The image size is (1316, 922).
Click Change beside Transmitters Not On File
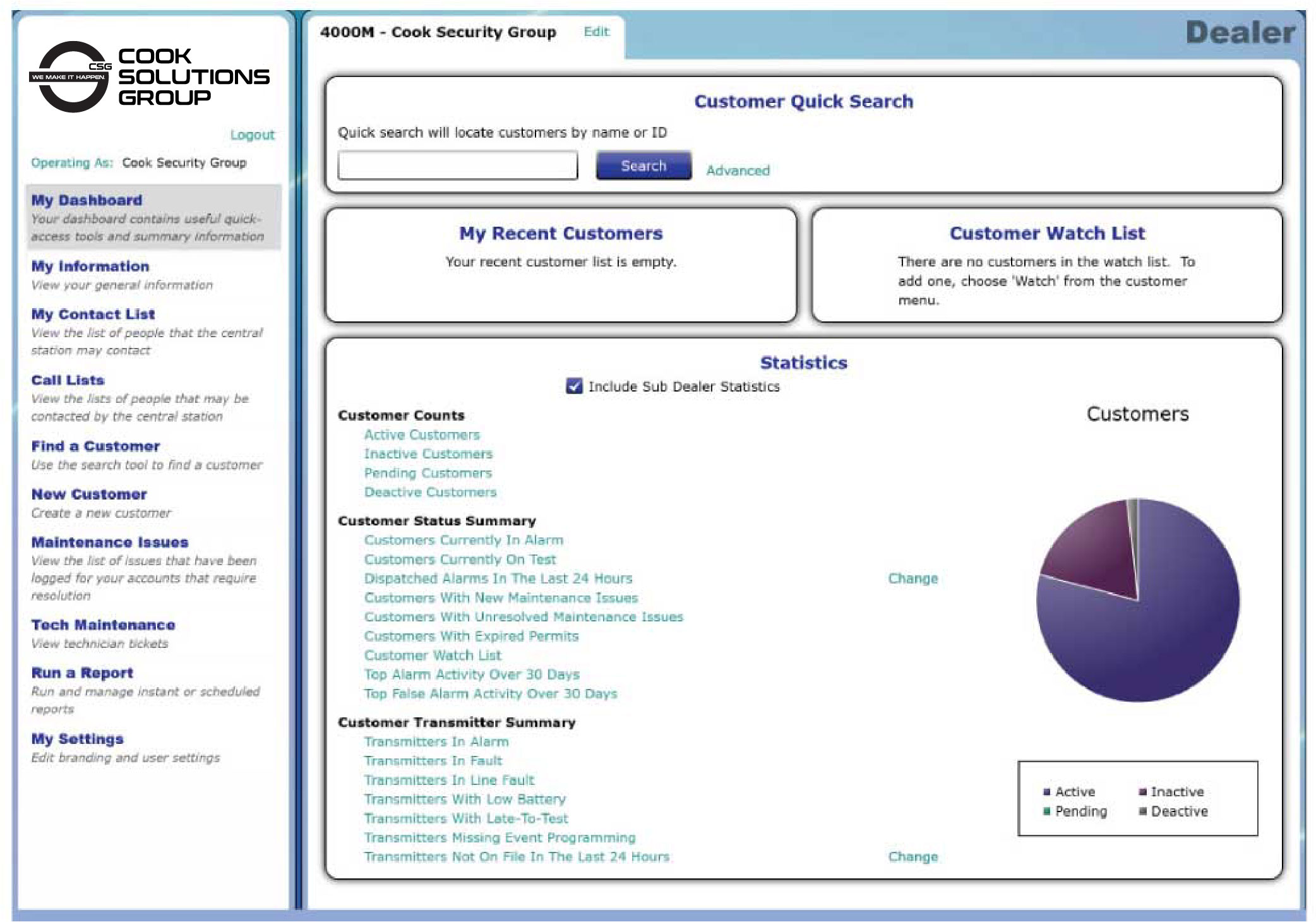tap(913, 857)
